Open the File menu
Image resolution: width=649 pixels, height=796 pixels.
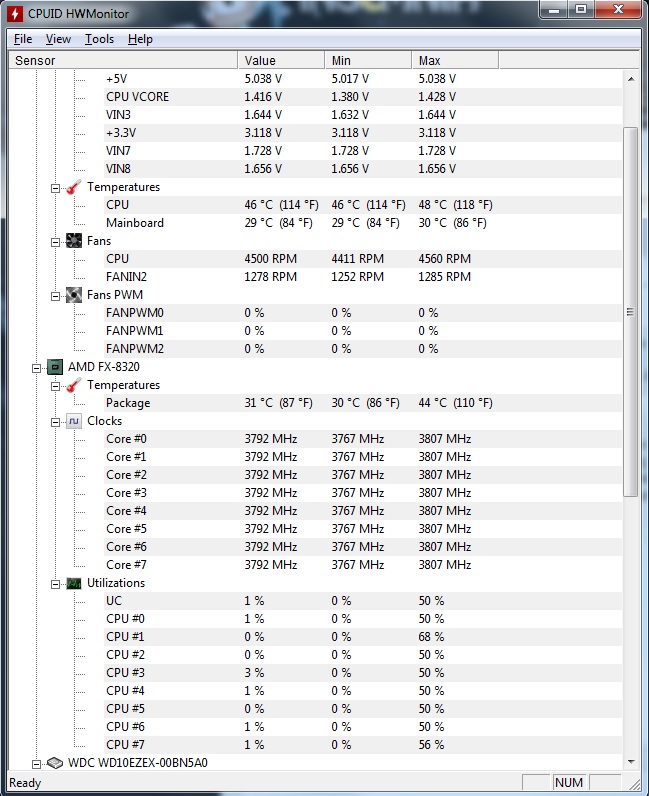click(23, 39)
